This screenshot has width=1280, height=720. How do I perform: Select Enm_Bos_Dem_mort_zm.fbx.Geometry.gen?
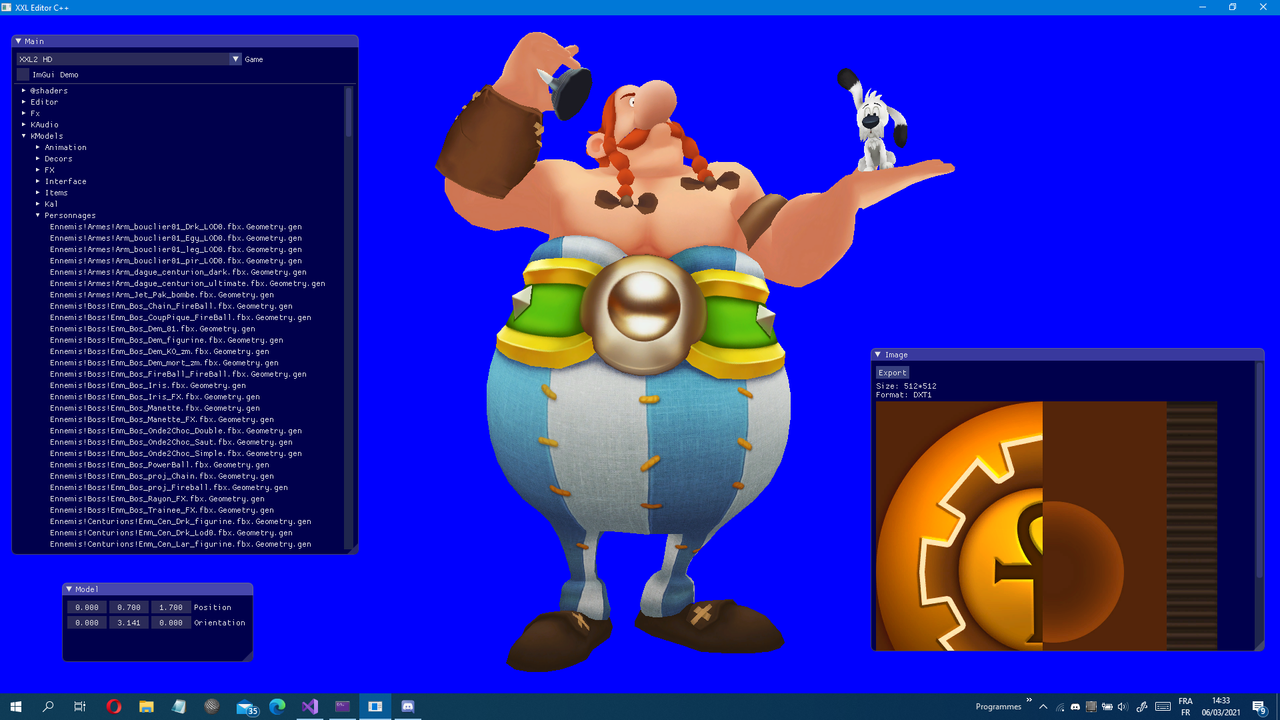coord(164,362)
